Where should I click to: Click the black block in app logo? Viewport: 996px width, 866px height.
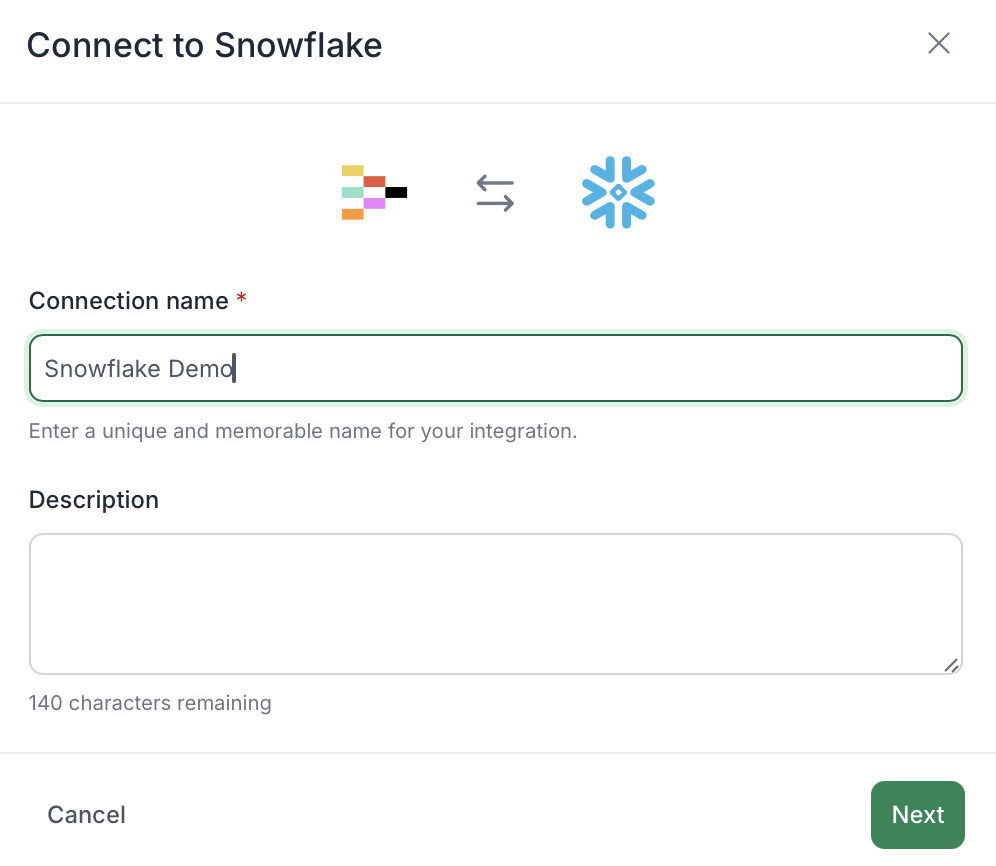(x=396, y=193)
